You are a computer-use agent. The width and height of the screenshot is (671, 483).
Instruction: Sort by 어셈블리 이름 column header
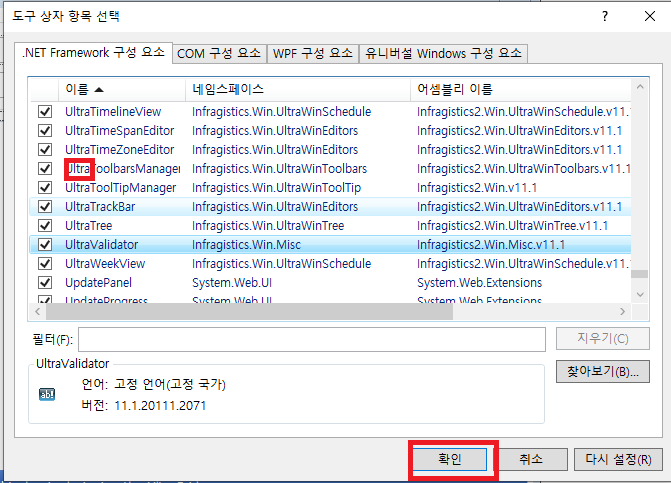tap(520, 89)
